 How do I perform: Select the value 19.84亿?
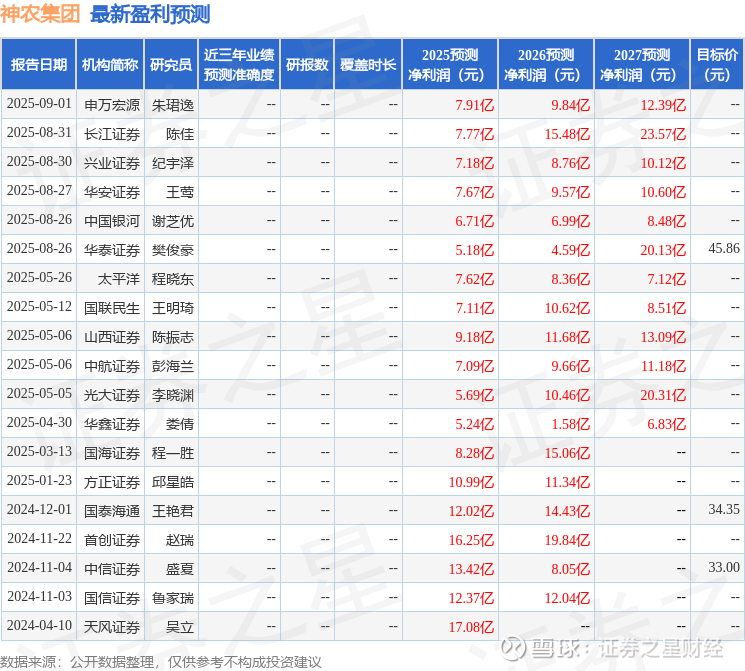[x=567, y=540]
